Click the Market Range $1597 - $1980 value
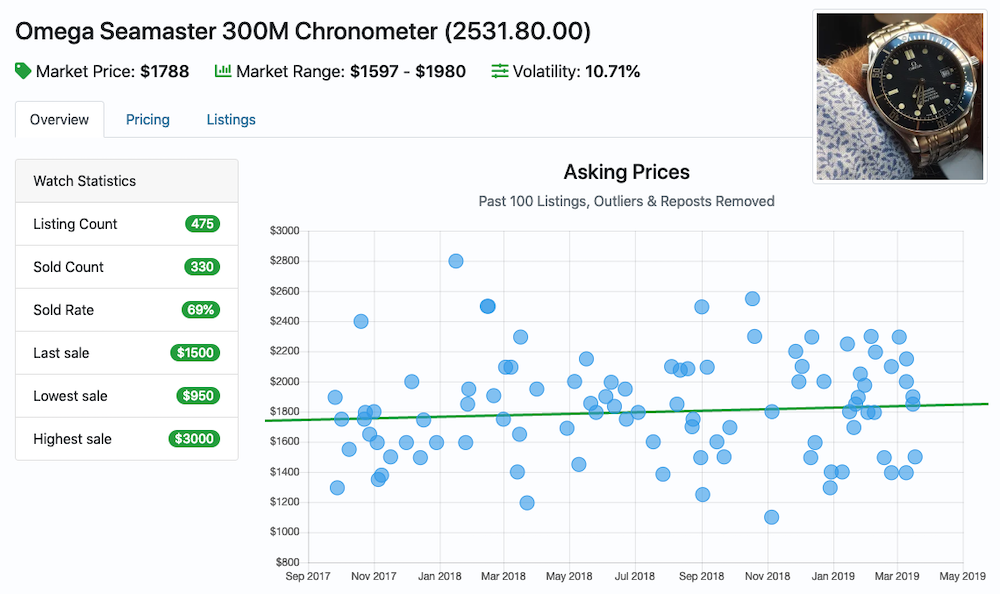1000x594 pixels. 408,71
